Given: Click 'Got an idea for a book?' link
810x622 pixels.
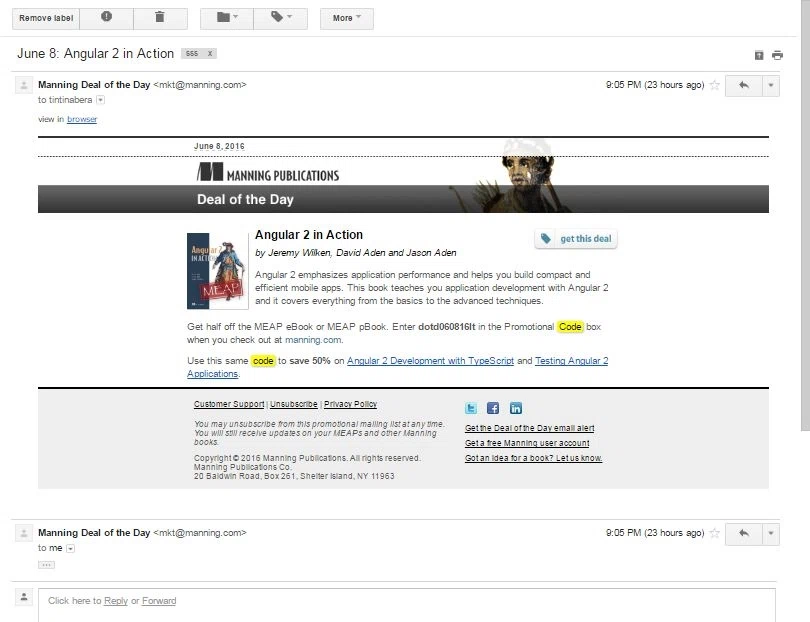Looking at the screenshot, I should (534, 458).
